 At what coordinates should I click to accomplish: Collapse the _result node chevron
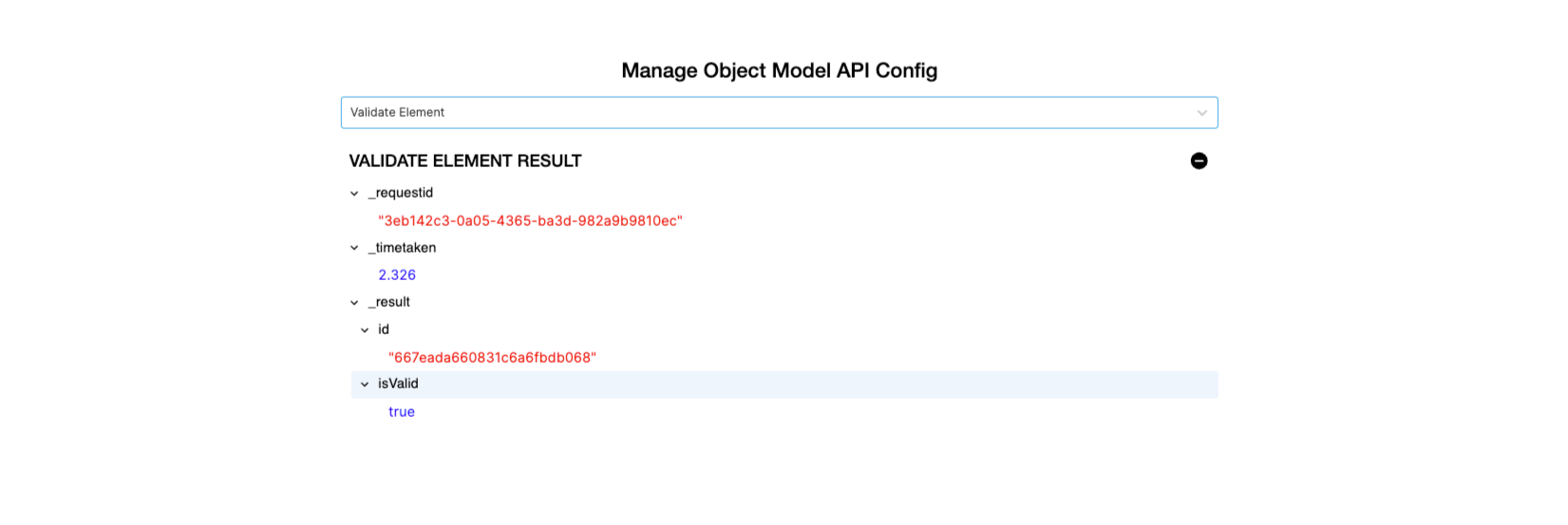354,303
